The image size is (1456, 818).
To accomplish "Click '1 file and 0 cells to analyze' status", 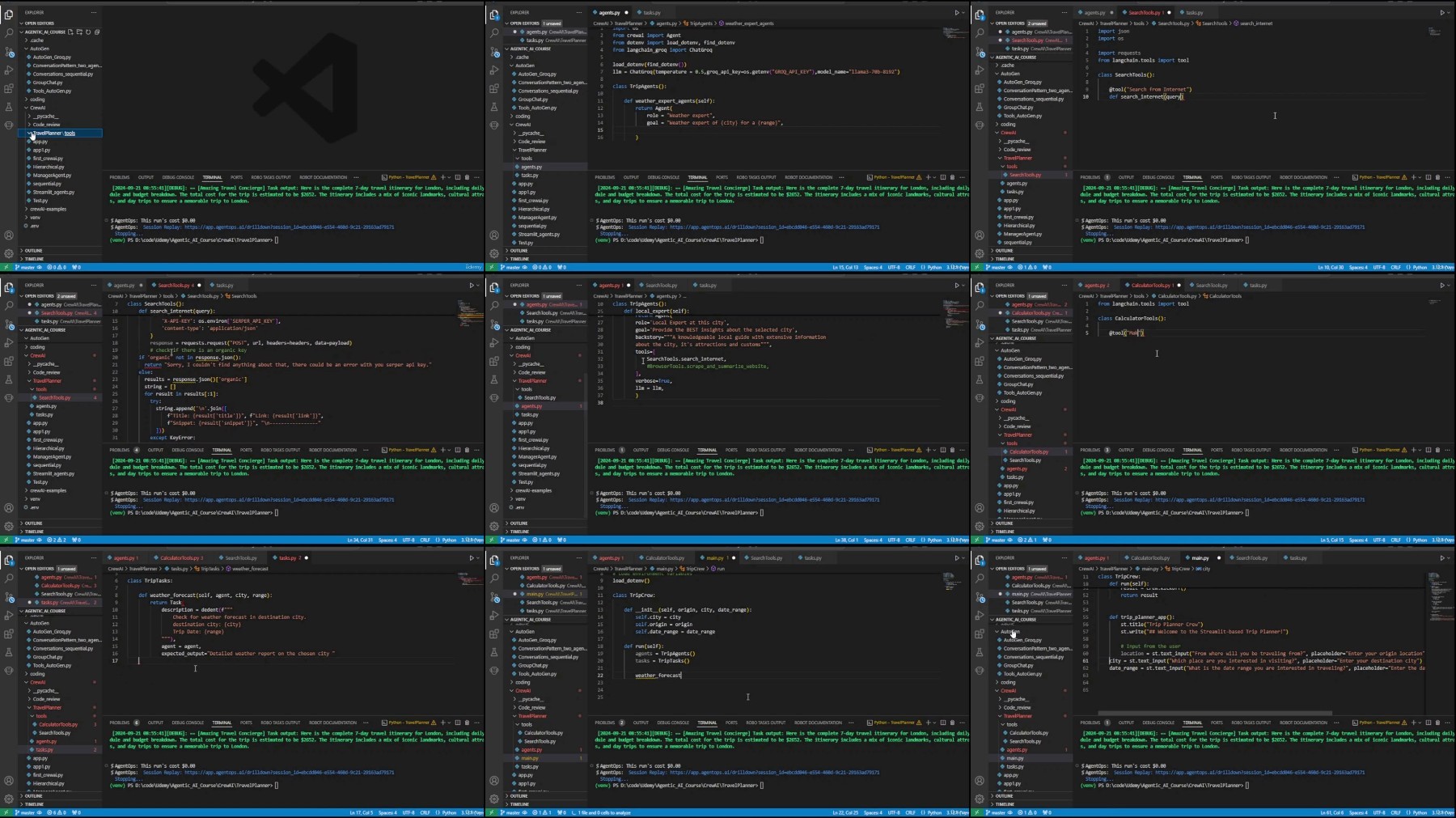I will point(602,812).
